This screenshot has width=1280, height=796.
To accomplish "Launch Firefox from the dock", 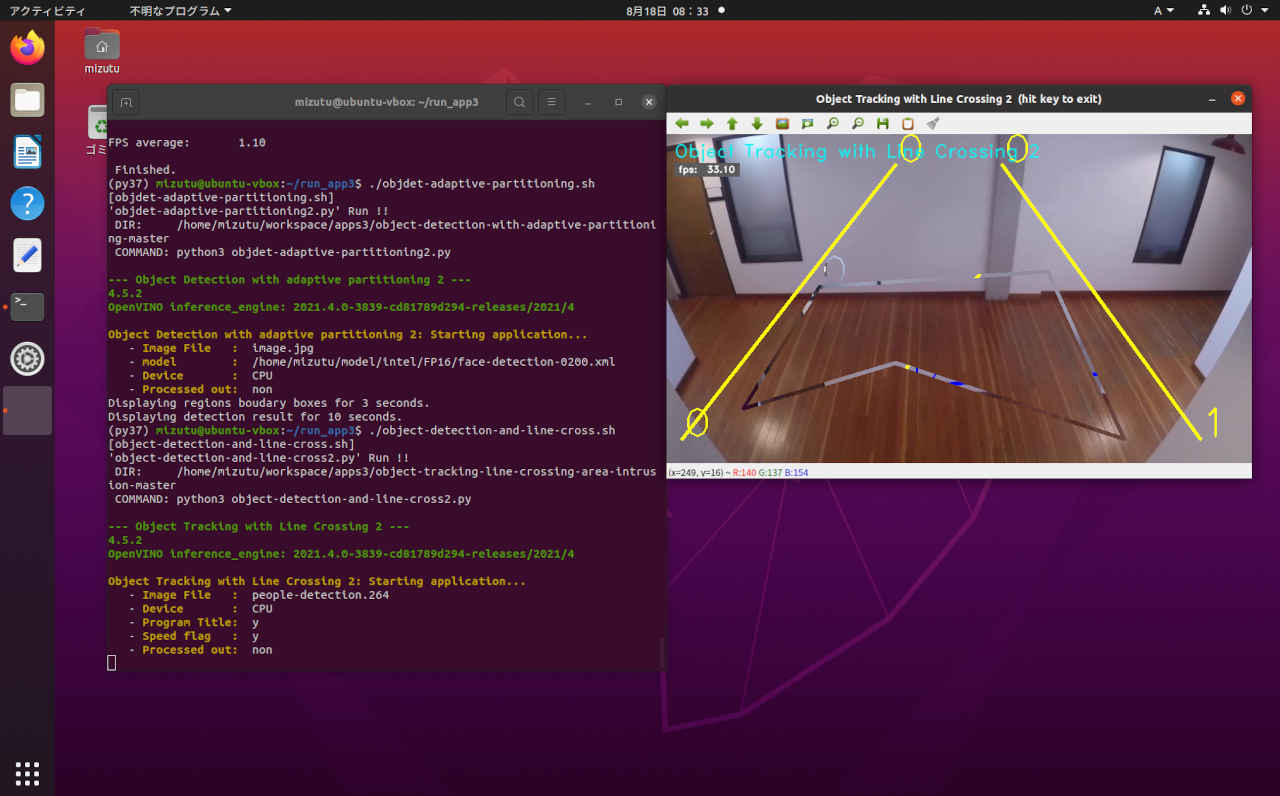I will [x=28, y=48].
